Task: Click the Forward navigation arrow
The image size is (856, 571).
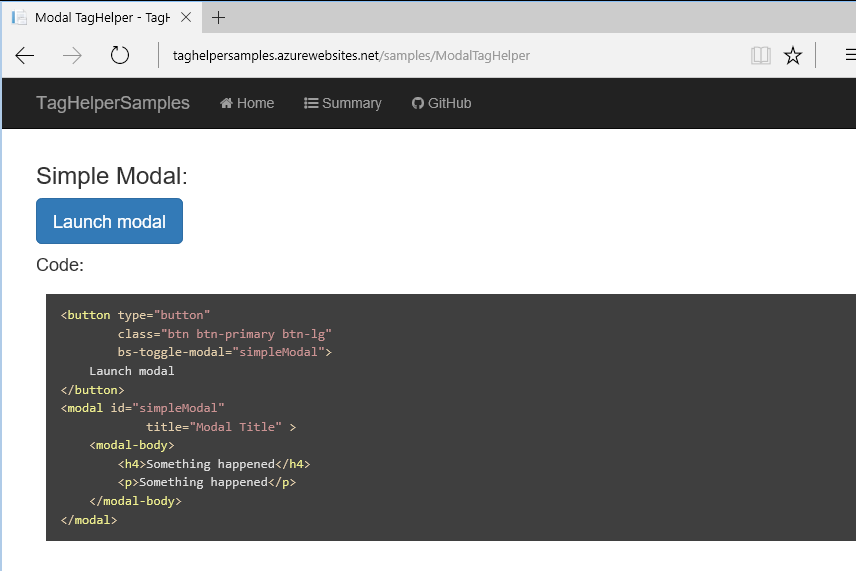Action: pos(72,56)
